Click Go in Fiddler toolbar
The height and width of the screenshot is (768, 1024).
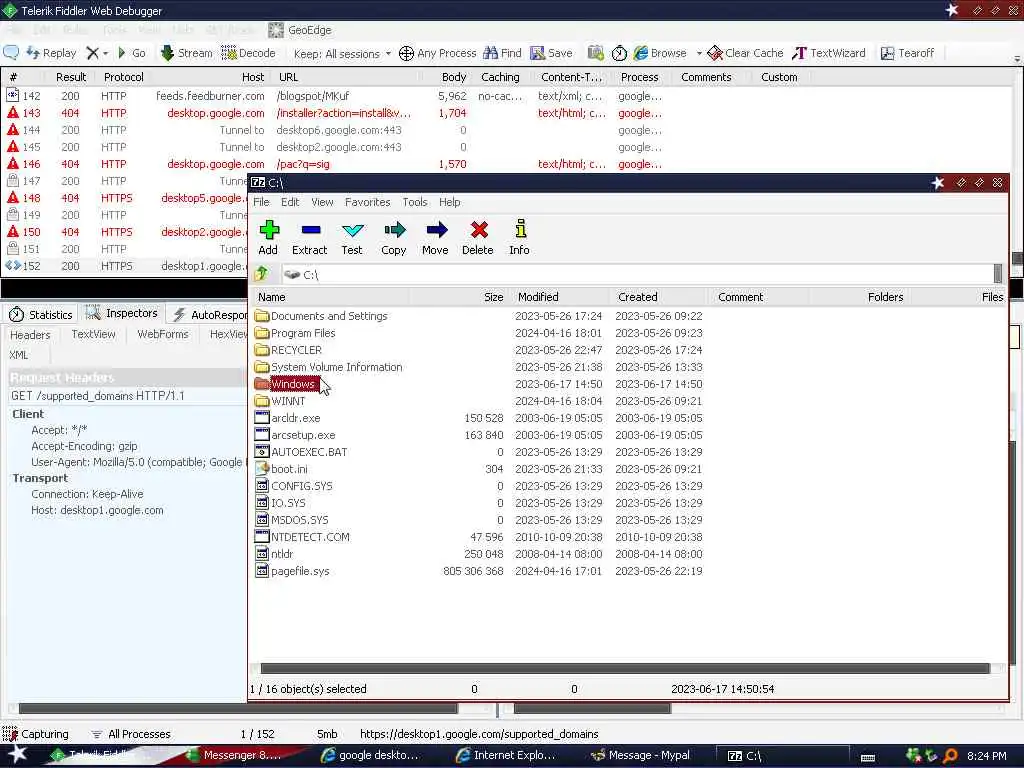(x=131, y=53)
